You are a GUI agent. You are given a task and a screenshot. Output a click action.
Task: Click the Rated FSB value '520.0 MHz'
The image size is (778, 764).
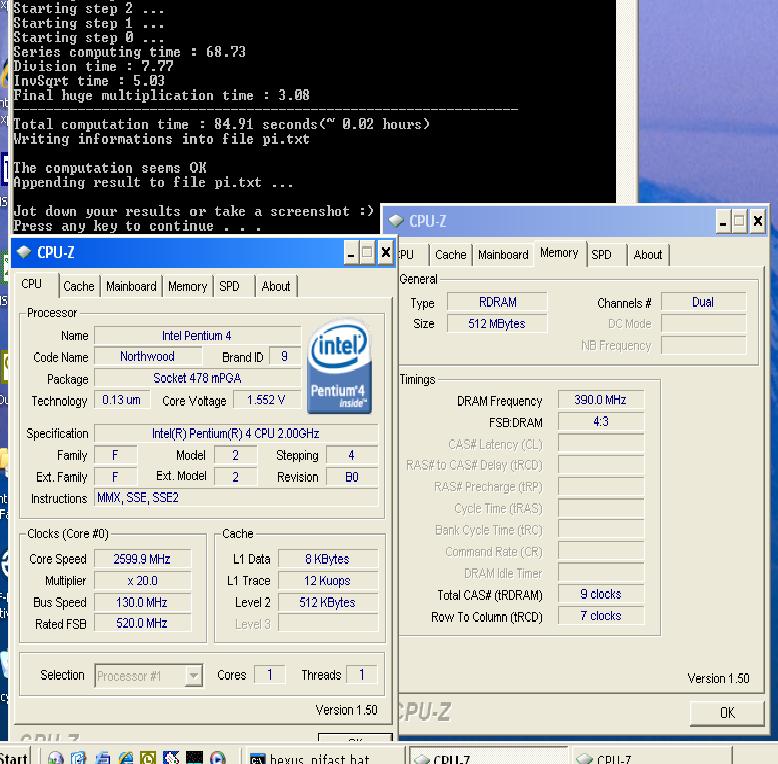[142, 623]
